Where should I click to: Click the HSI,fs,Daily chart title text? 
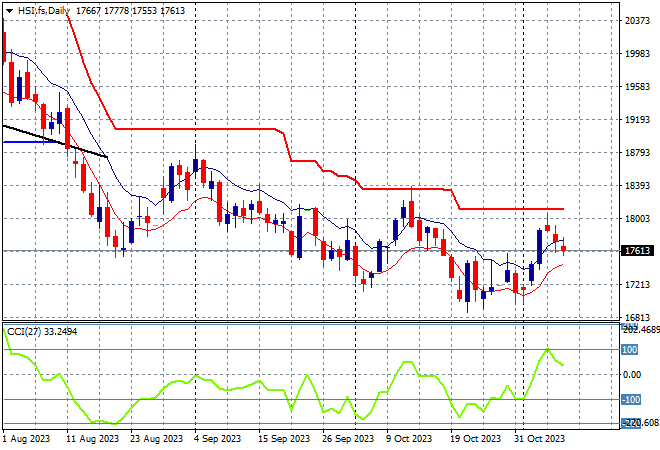[x=44, y=11]
